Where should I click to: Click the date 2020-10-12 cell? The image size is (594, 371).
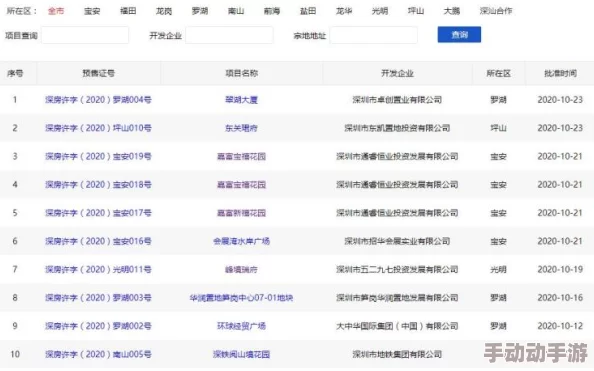(560, 326)
